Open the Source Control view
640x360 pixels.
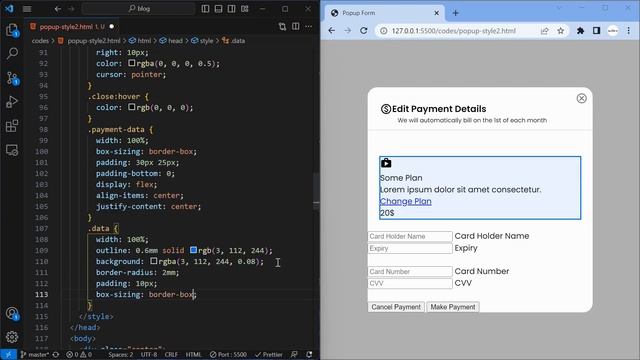coord(12,78)
